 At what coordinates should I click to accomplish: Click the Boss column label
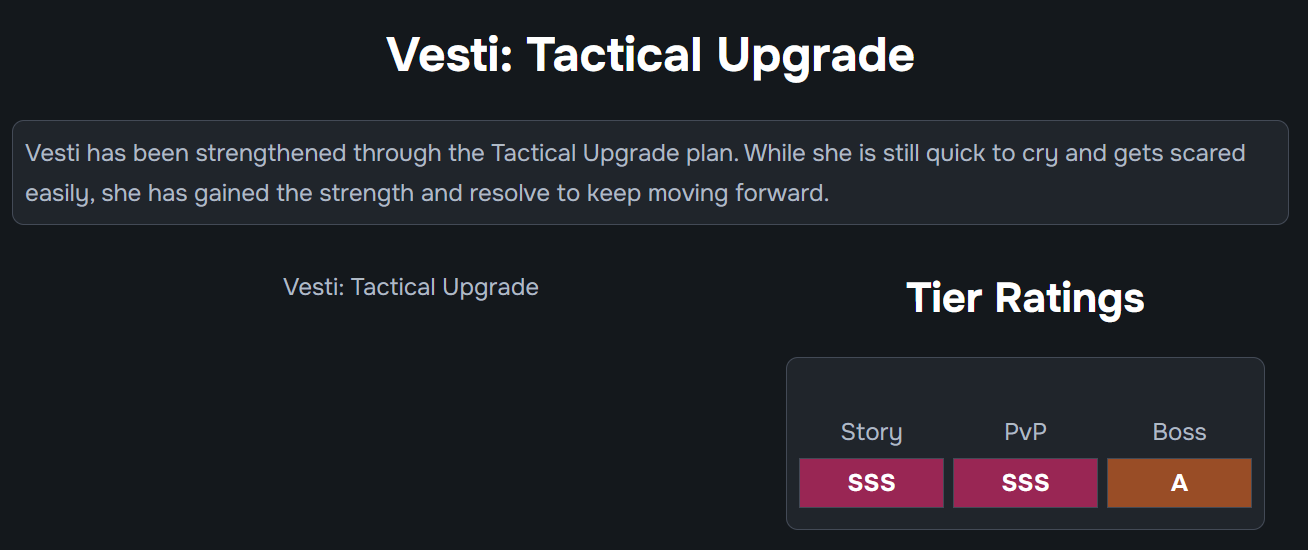pyautogui.click(x=1179, y=432)
